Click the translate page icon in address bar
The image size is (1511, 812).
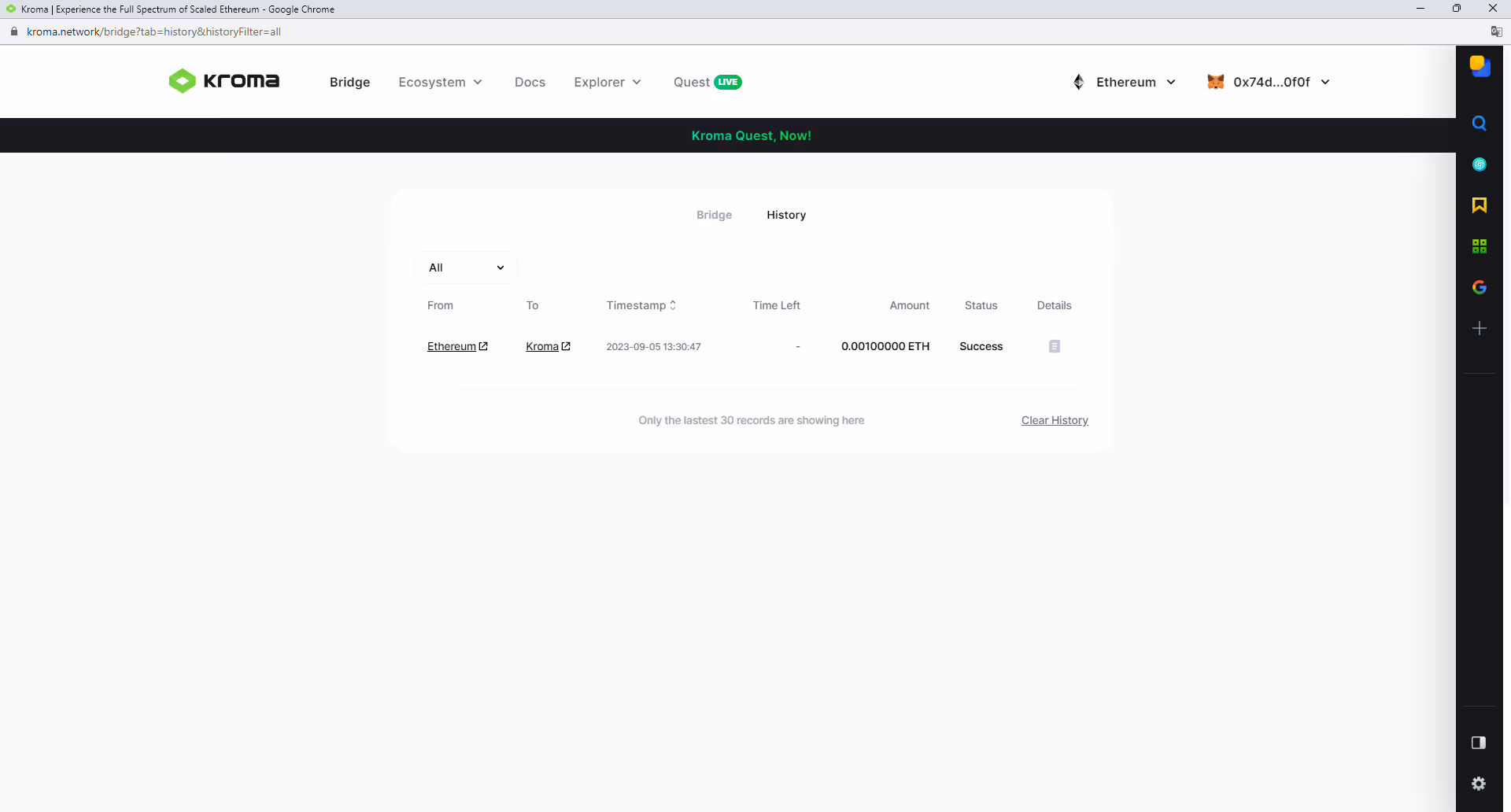[x=1496, y=31]
